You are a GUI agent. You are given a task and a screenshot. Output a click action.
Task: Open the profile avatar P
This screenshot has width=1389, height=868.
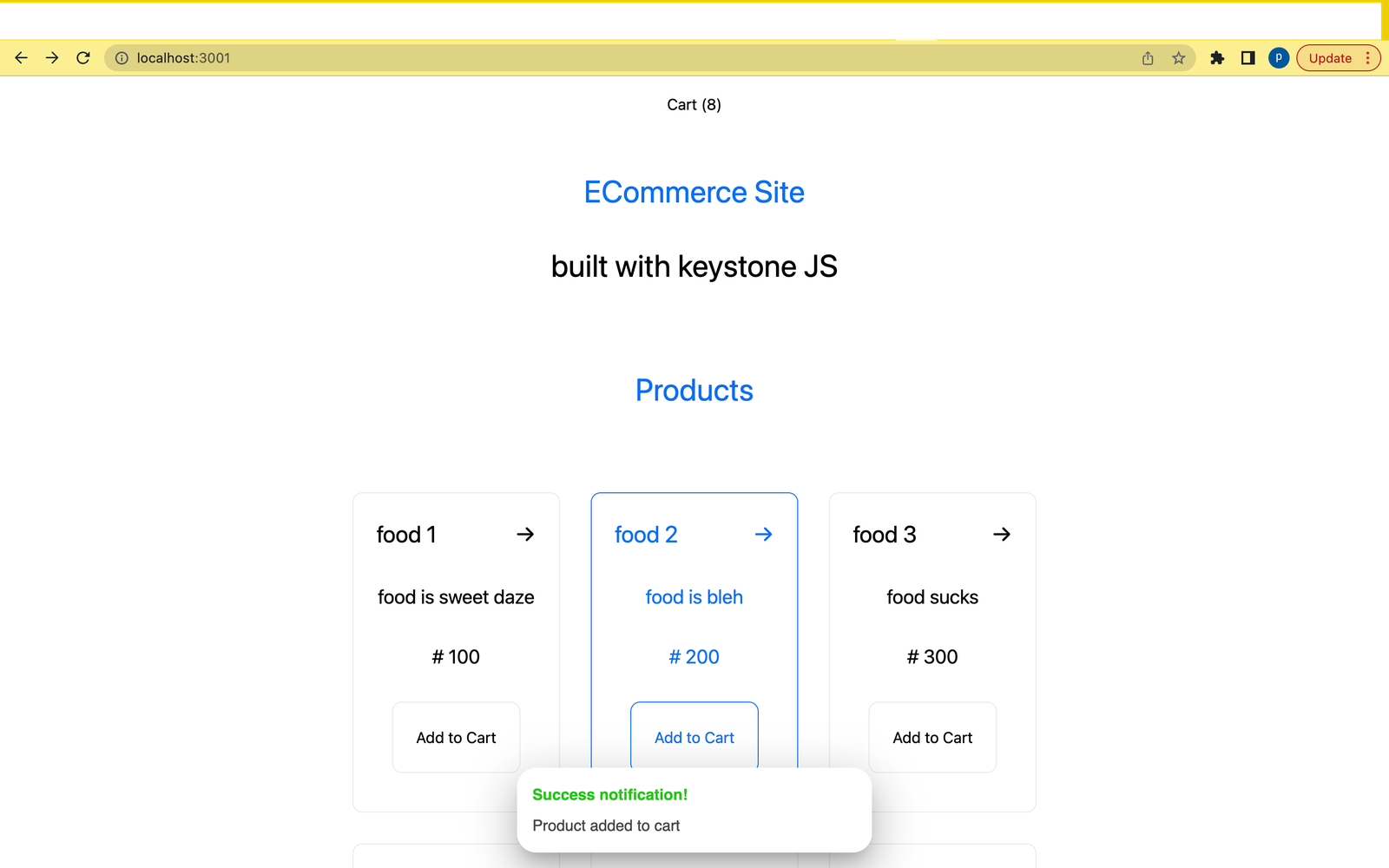[x=1278, y=58]
